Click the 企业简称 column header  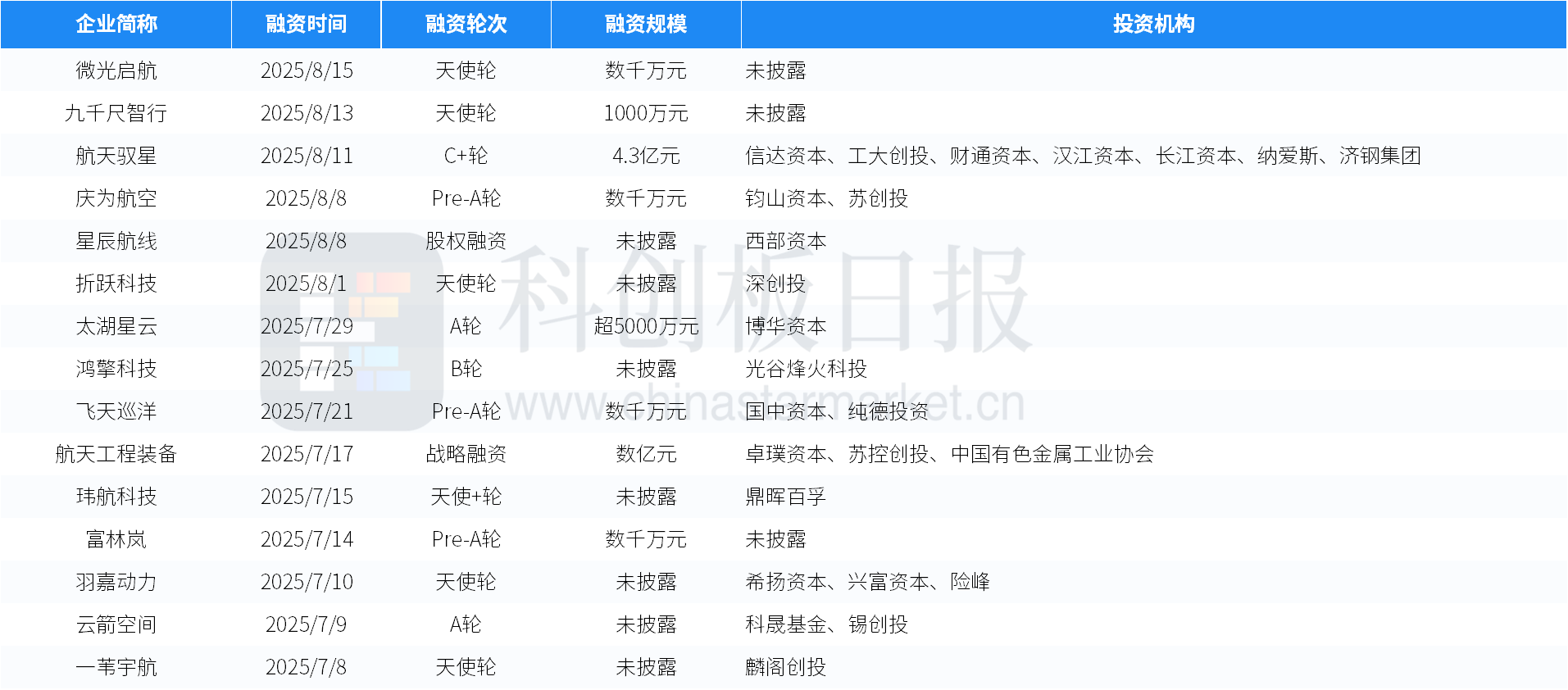pos(116,25)
